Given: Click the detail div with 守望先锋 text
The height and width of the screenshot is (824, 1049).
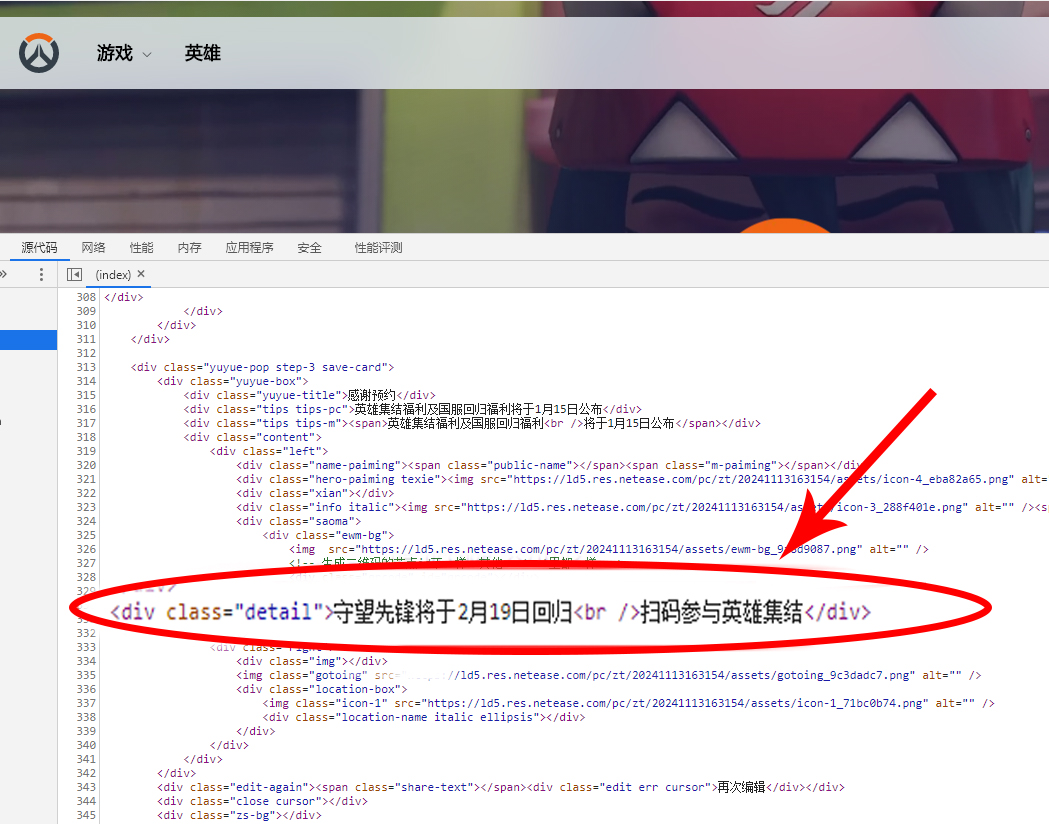Looking at the screenshot, I should pyautogui.click(x=490, y=612).
